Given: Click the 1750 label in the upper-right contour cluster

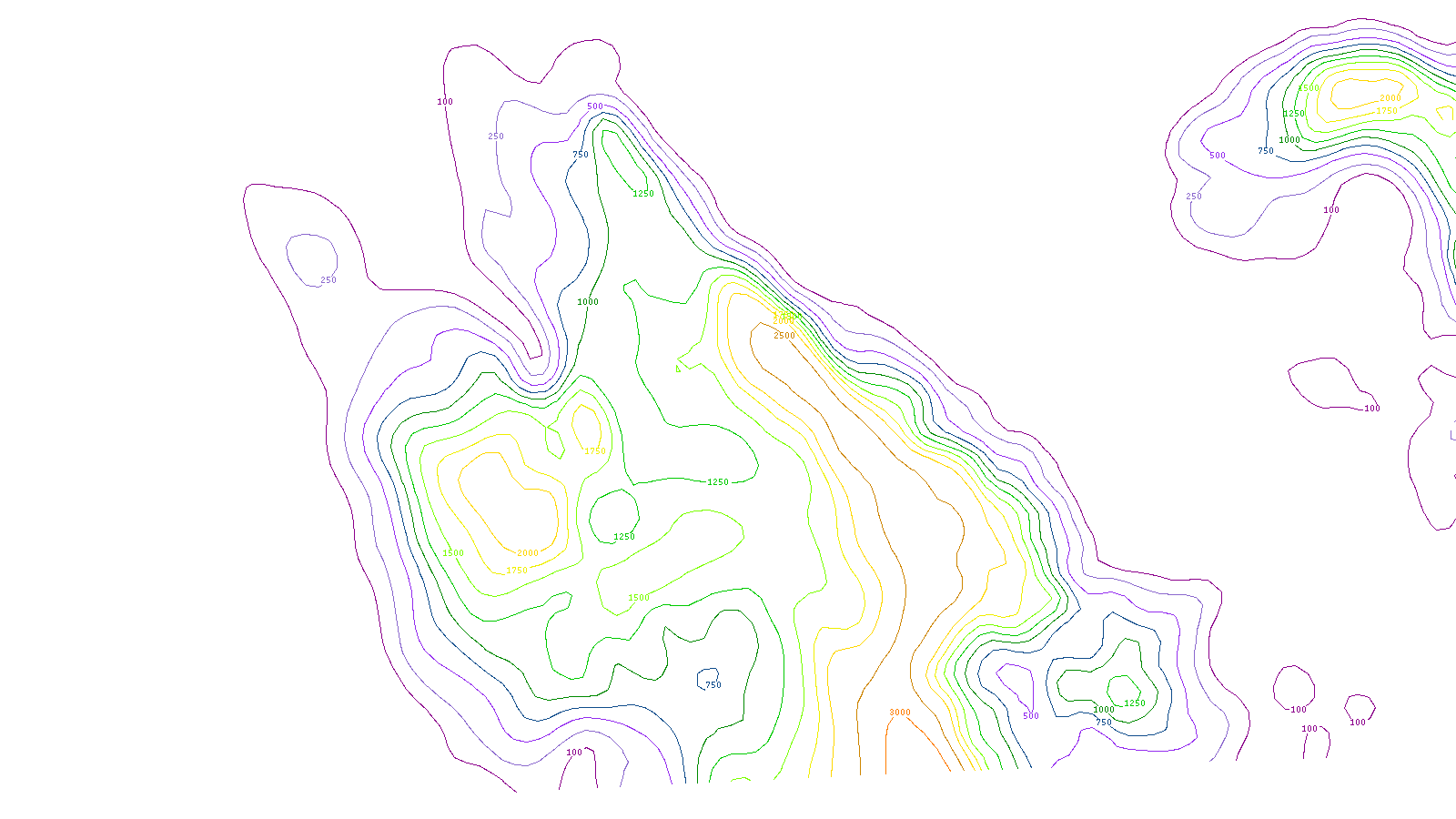Looking at the screenshot, I should pyautogui.click(x=1387, y=111).
